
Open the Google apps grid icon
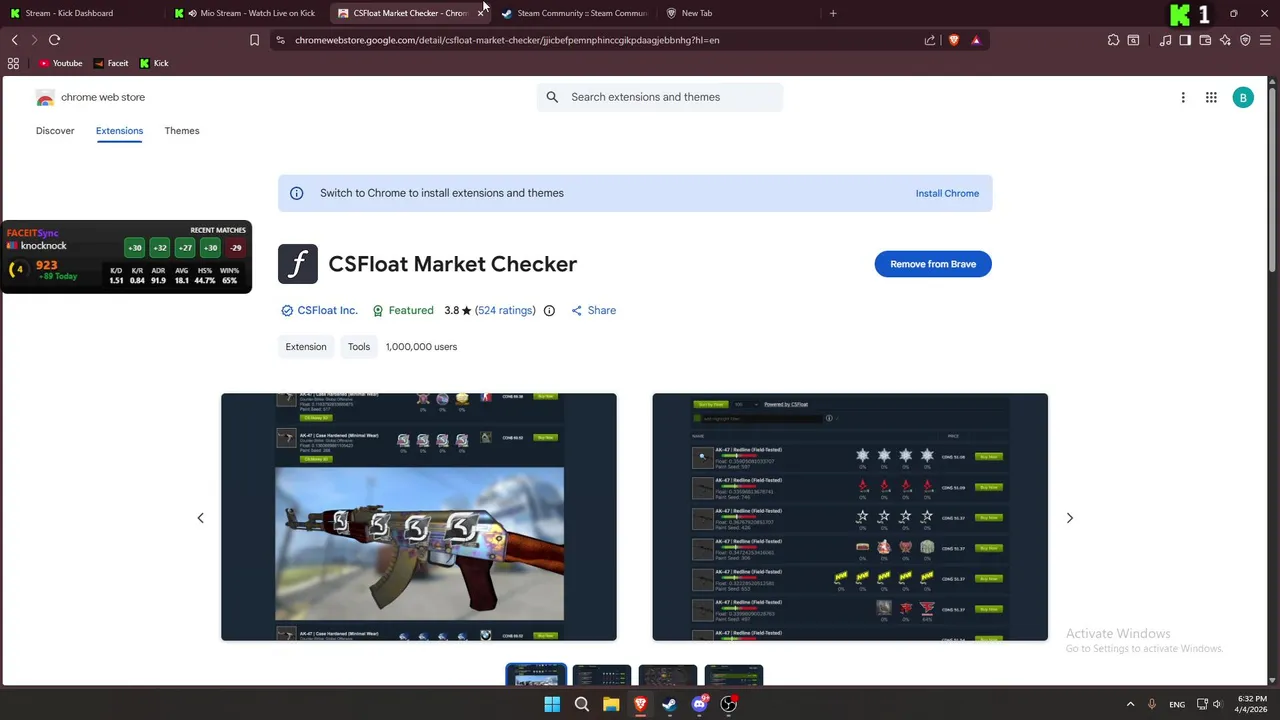pyautogui.click(x=1211, y=97)
